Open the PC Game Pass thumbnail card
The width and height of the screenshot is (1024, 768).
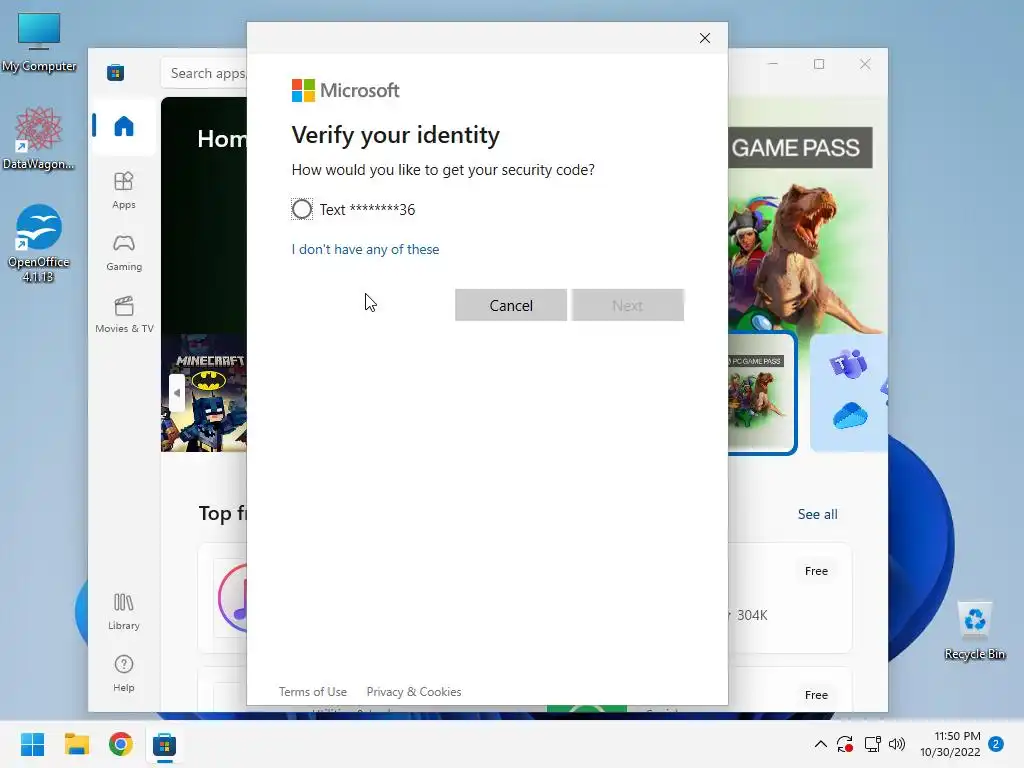pyautogui.click(x=762, y=393)
